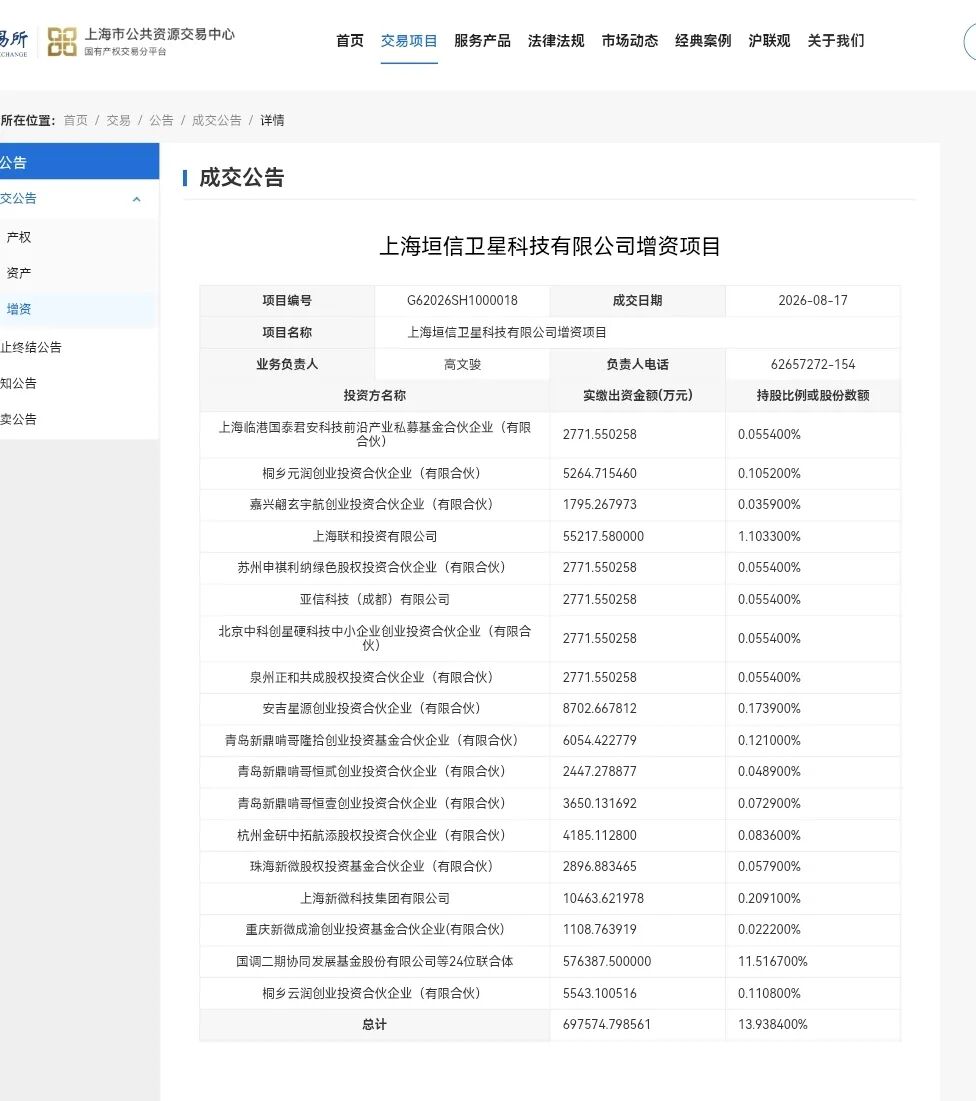Open the 市场动态 navigation item

(x=630, y=41)
